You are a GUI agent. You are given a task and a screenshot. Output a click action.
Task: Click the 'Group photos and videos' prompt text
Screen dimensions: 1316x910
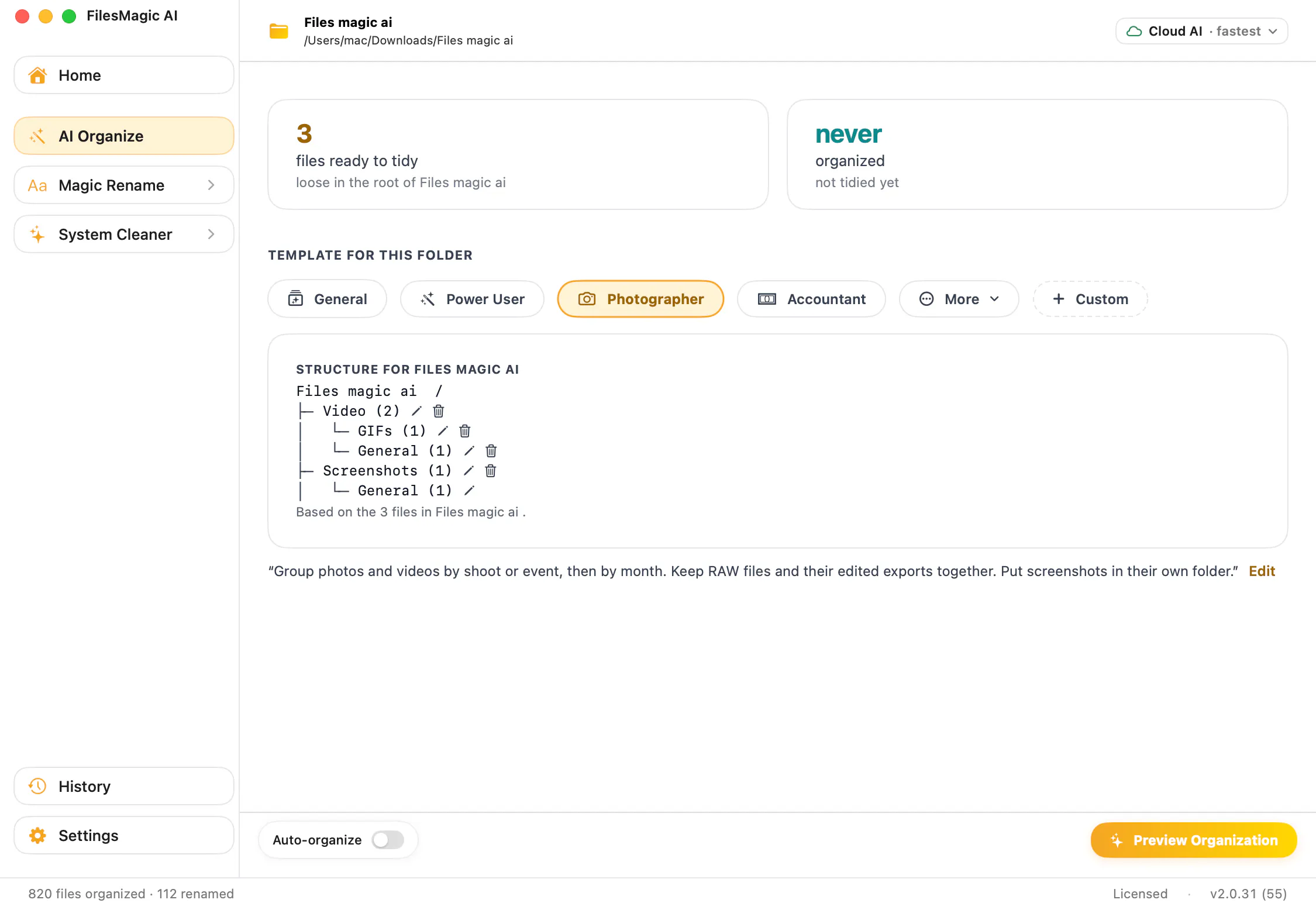(753, 571)
